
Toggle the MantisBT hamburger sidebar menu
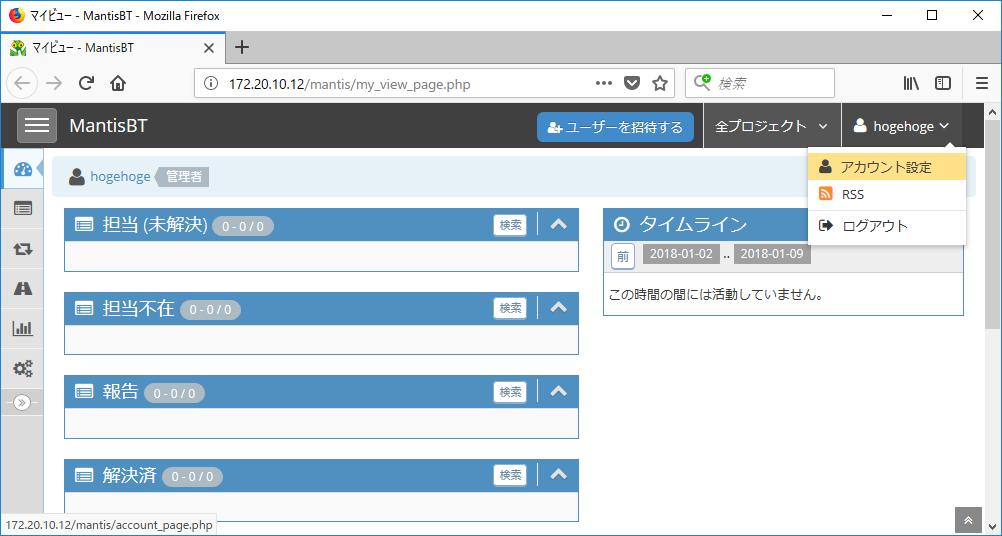(x=36, y=125)
